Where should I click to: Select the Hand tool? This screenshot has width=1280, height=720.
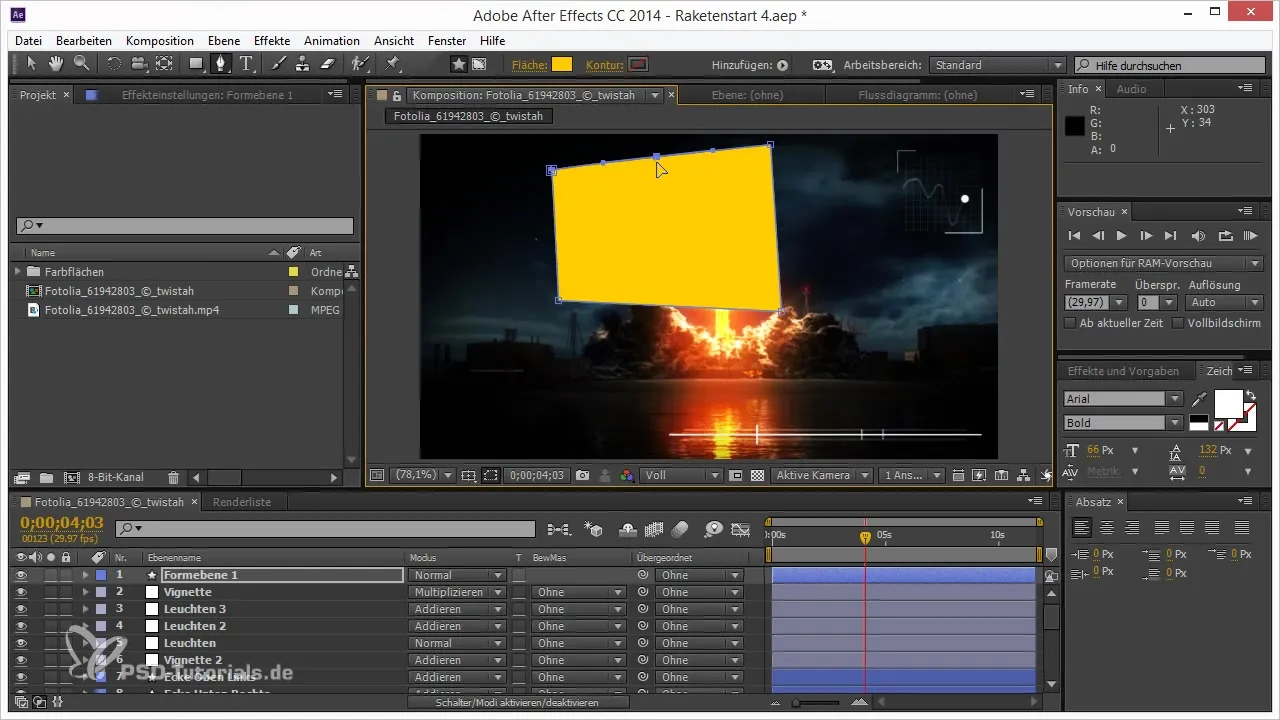point(57,64)
